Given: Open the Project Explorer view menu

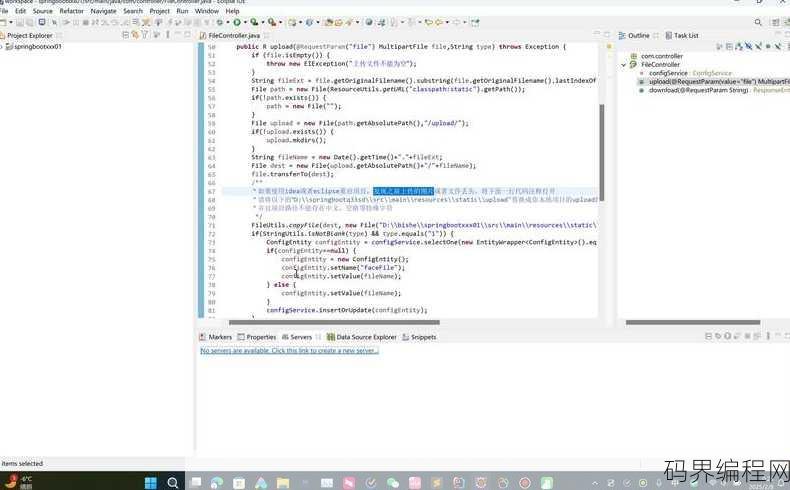Looking at the screenshot, I should click(168, 35).
